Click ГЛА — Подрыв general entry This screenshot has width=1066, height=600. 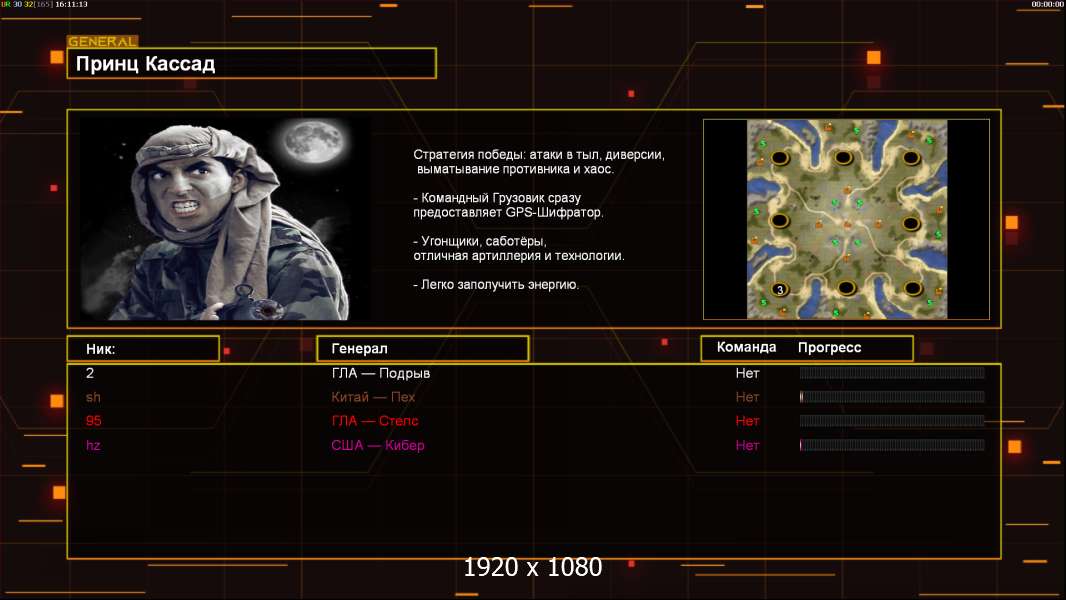coord(381,373)
